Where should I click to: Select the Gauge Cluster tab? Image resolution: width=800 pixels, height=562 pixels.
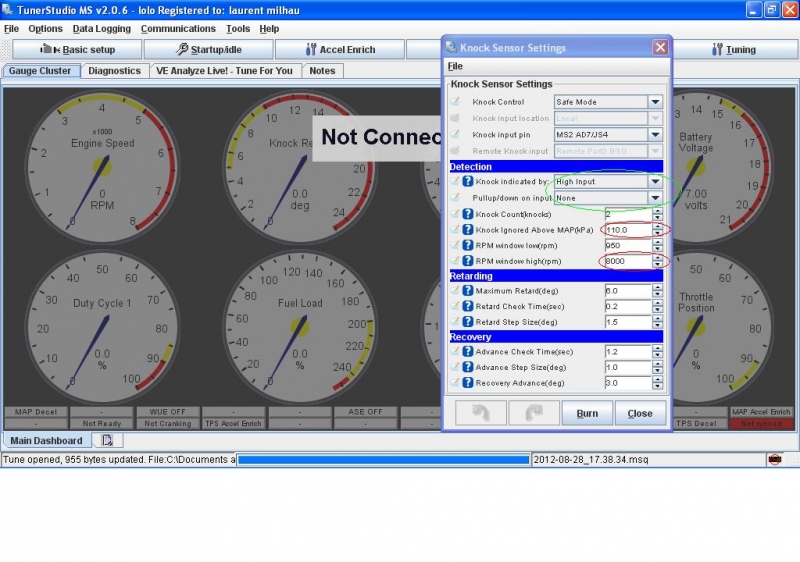click(40, 71)
